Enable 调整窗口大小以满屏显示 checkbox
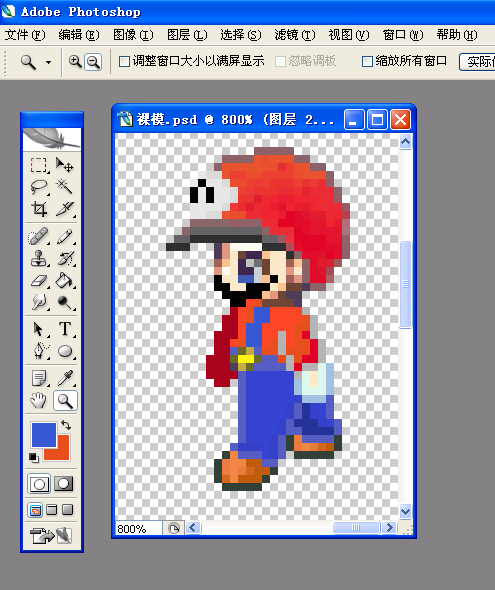This screenshot has height=590, width=495. coord(124,61)
